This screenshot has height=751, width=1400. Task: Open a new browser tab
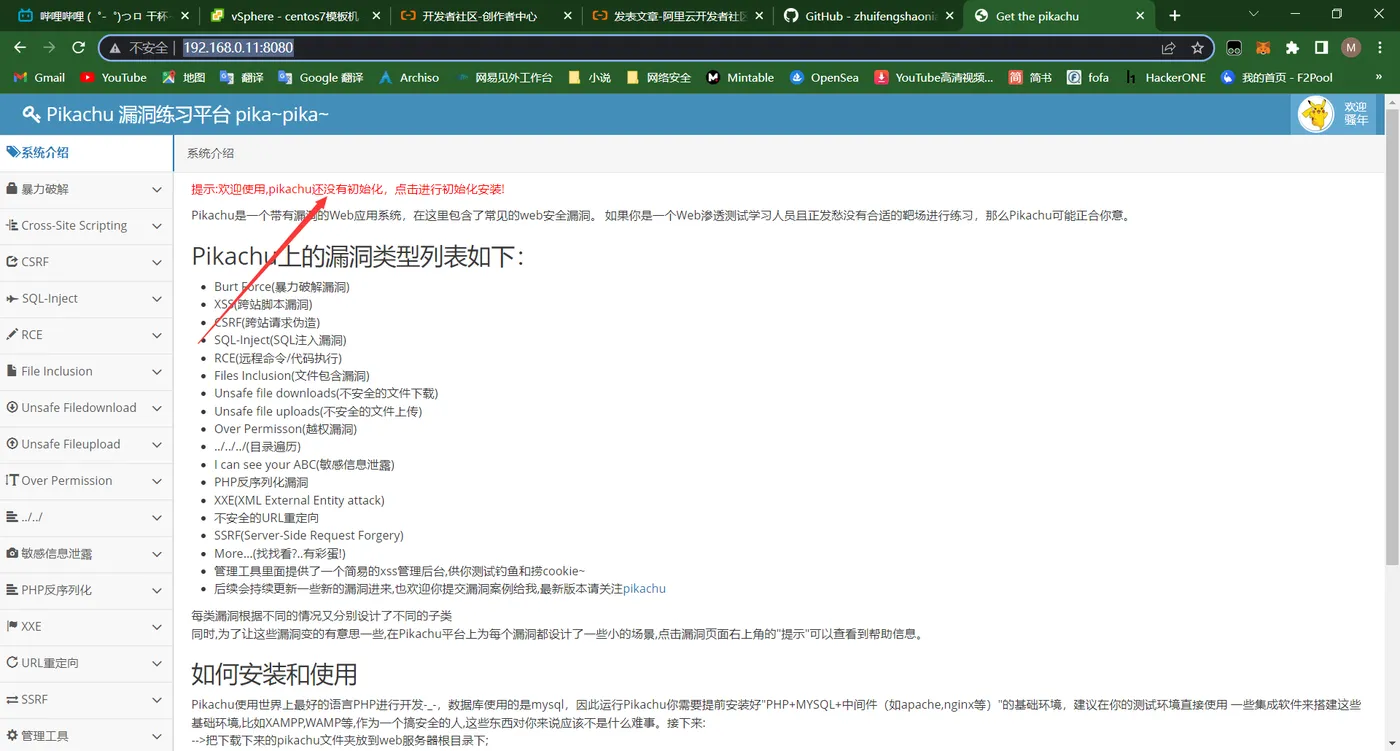pyautogui.click(x=1174, y=15)
